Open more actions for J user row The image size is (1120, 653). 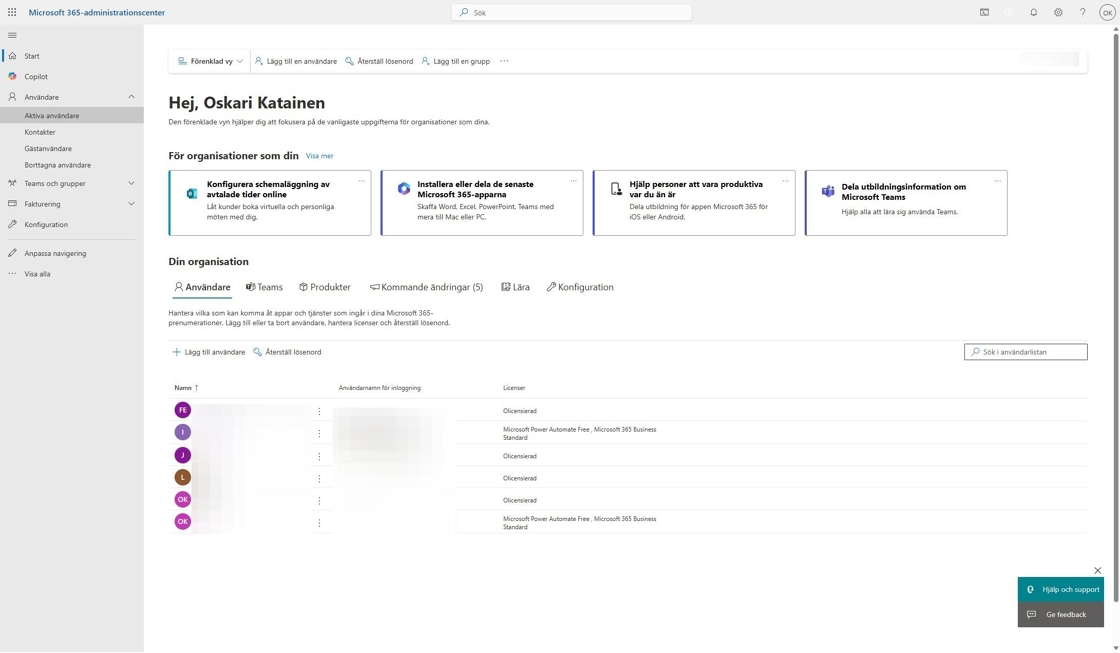319,457
